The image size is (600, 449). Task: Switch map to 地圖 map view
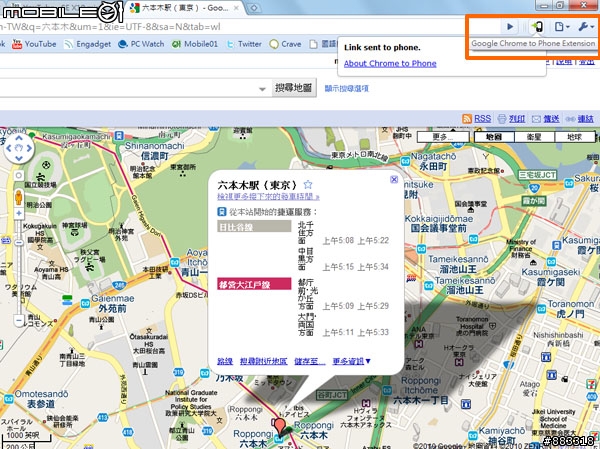coord(494,137)
